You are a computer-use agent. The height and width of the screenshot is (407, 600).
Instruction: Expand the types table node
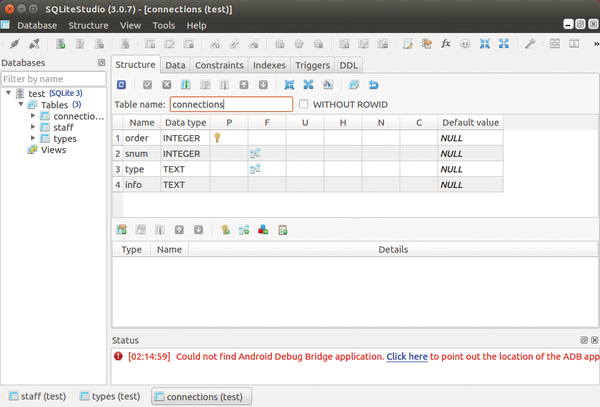click(x=32, y=138)
